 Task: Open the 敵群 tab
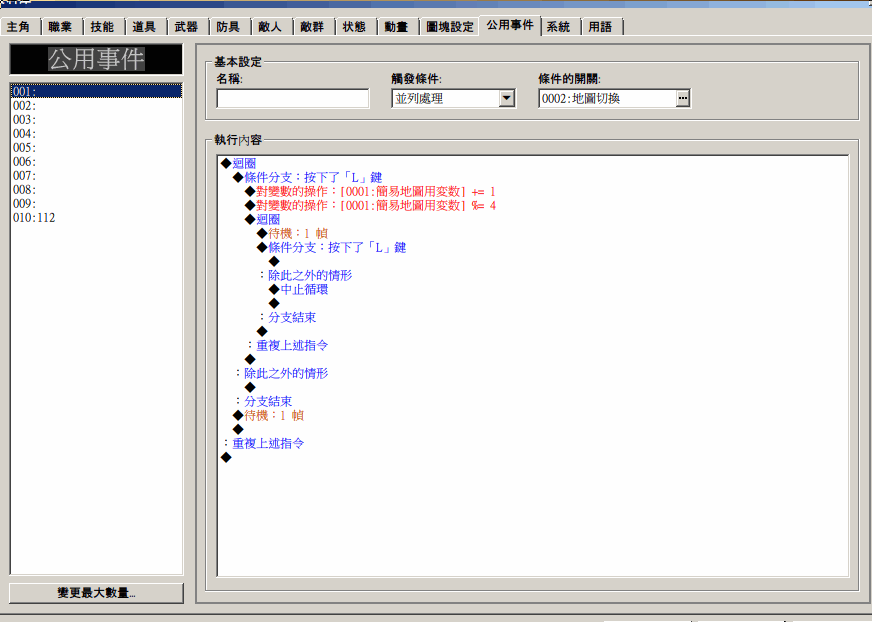[x=313, y=27]
